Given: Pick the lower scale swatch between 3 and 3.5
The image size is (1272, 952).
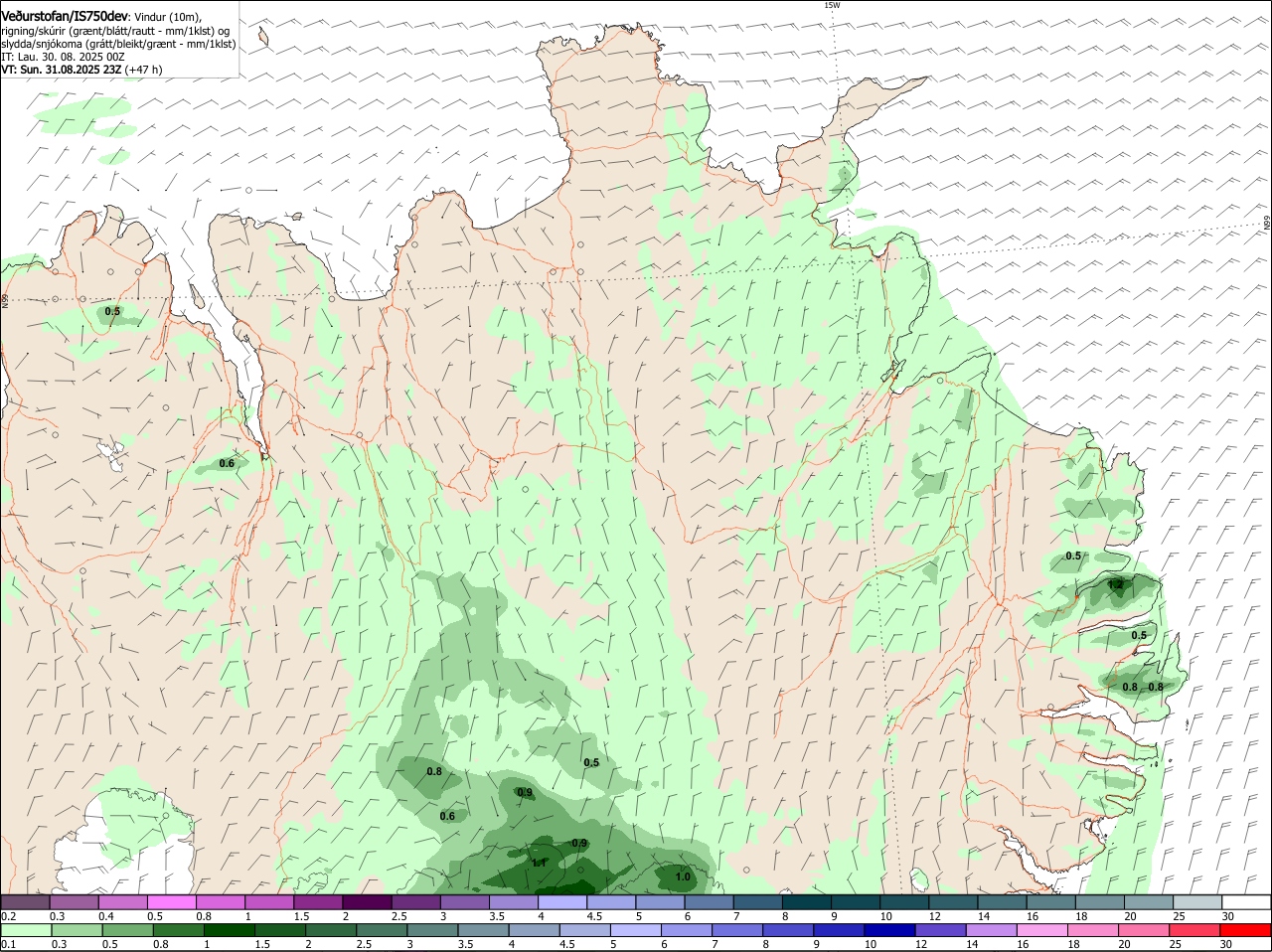Looking at the screenshot, I should 434,930.
